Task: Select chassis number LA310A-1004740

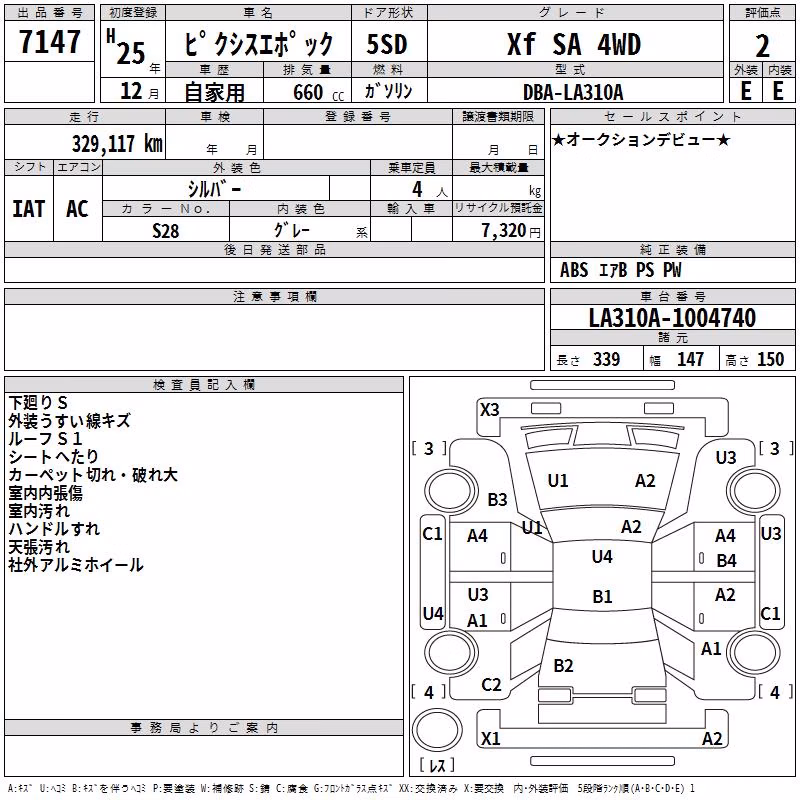Action: coord(672,318)
